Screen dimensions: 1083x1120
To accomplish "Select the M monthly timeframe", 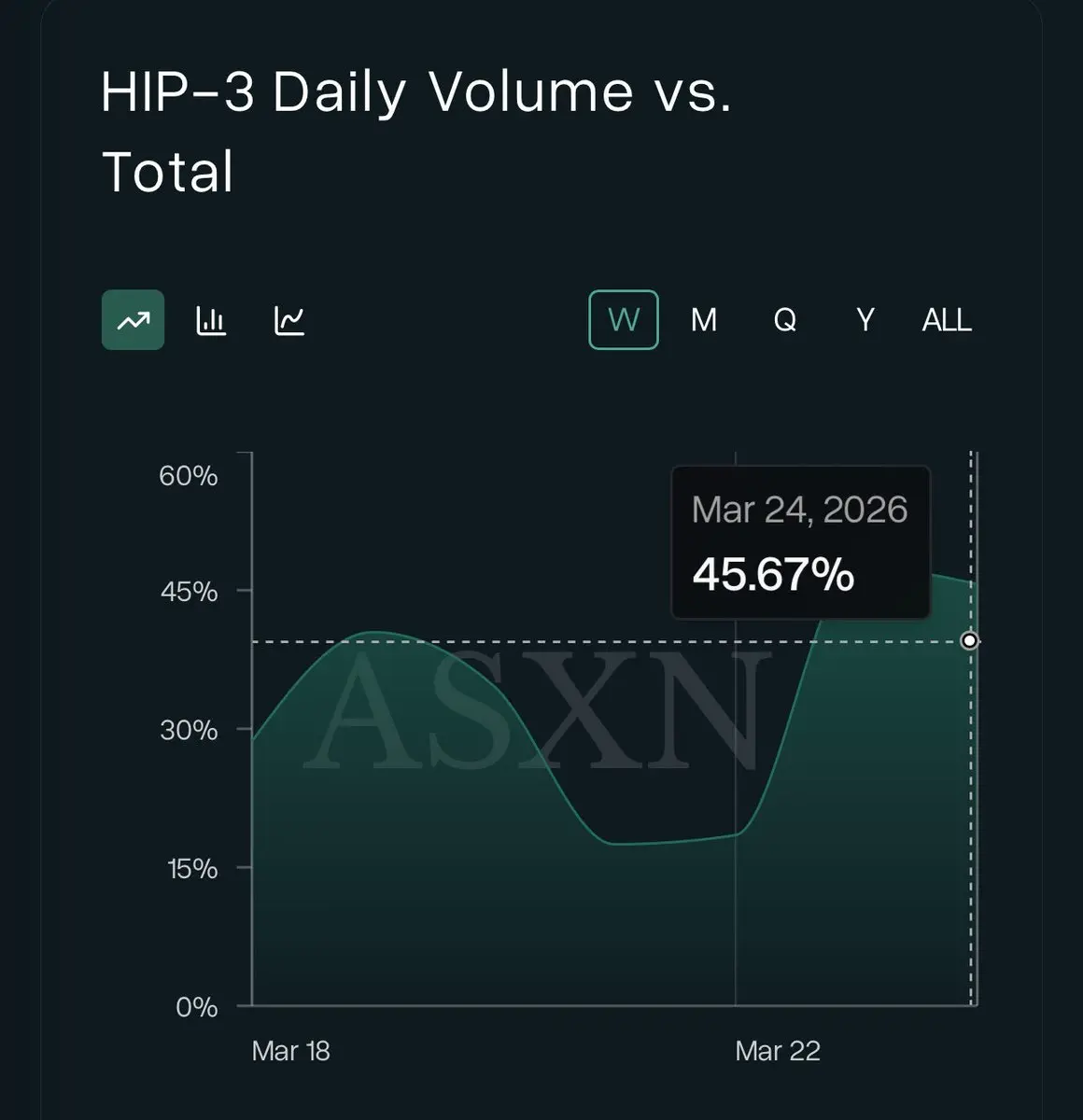I will tap(704, 320).
